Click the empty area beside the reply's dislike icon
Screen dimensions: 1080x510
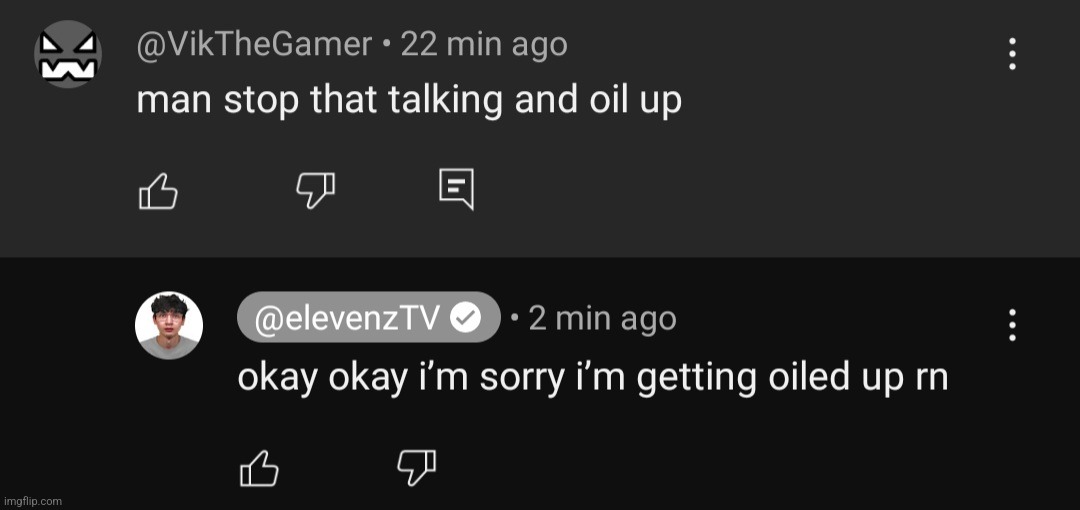pyautogui.click(x=689, y=468)
